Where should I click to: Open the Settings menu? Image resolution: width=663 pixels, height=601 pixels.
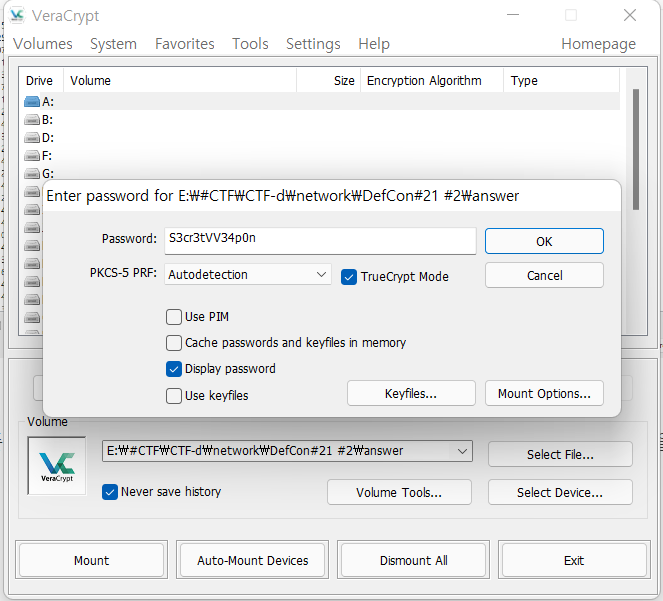pyautogui.click(x=313, y=44)
